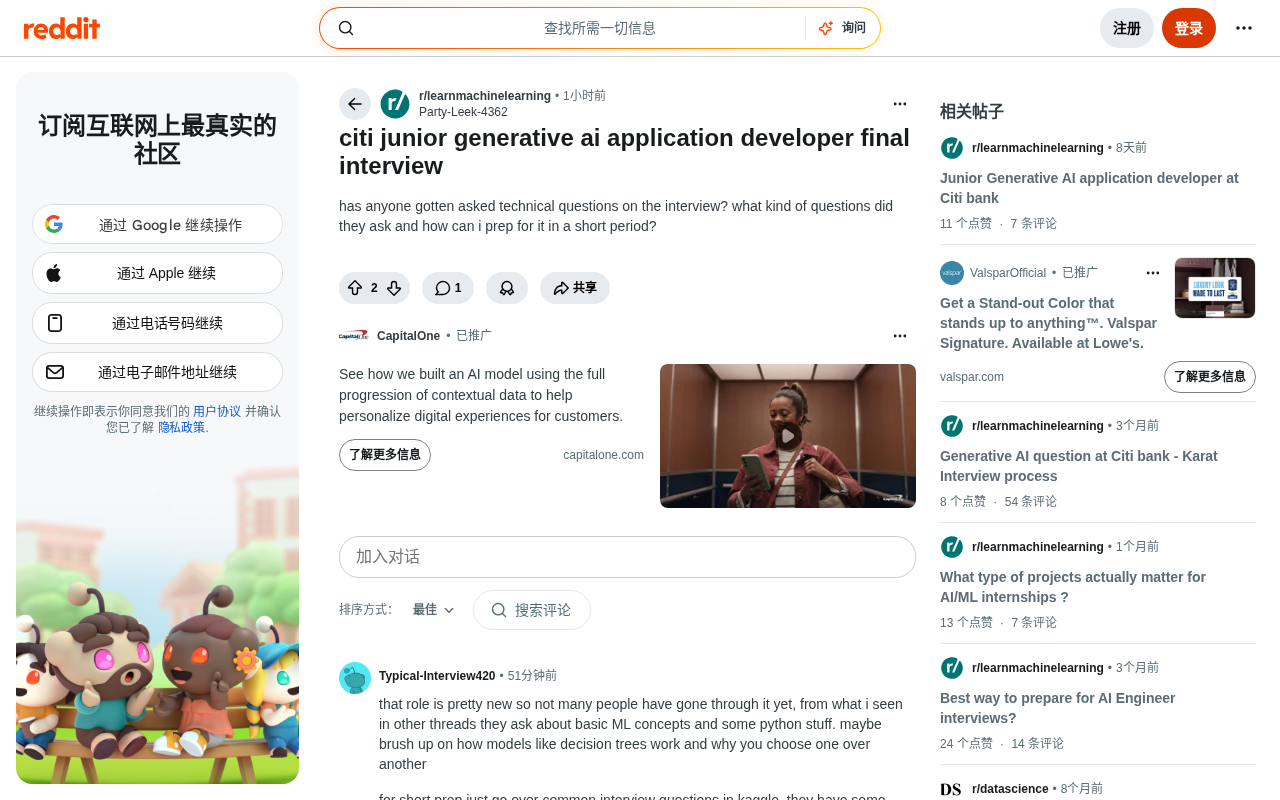Open the 用户协议 user agreement link
This screenshot has height=800, width=1280.
(217, 411)
